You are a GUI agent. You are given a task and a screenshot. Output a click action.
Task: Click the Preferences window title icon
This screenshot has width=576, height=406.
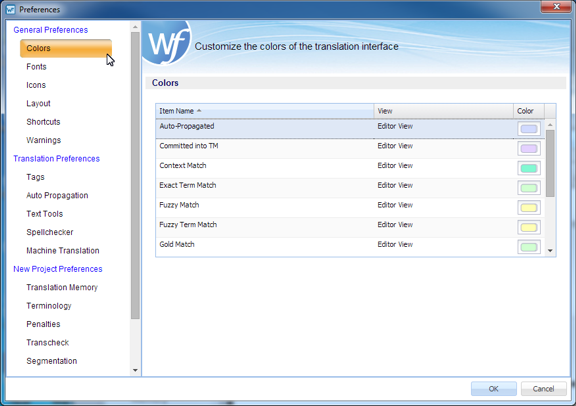(11, 10)
